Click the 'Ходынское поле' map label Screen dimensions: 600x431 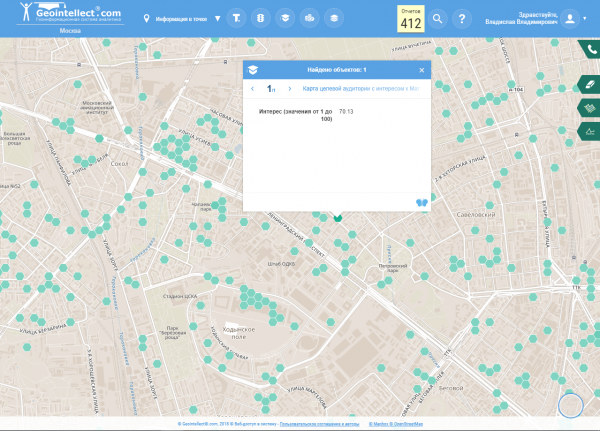point(239,333)
